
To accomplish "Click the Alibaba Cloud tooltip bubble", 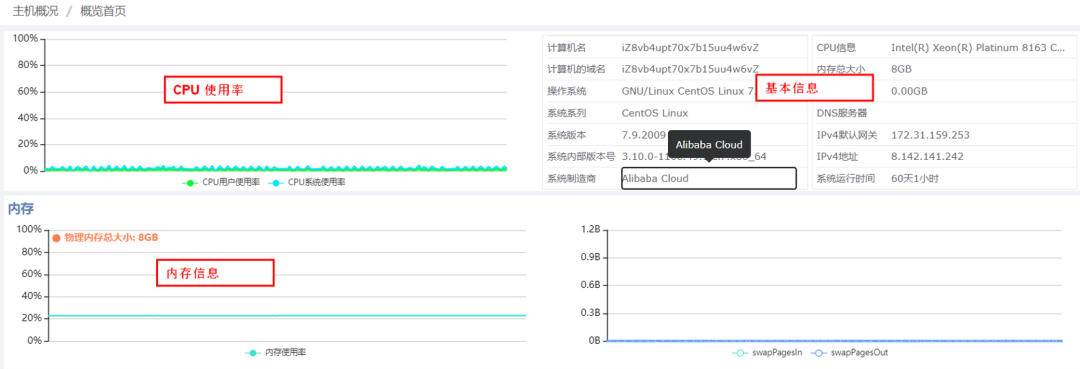I will [709, 145].
